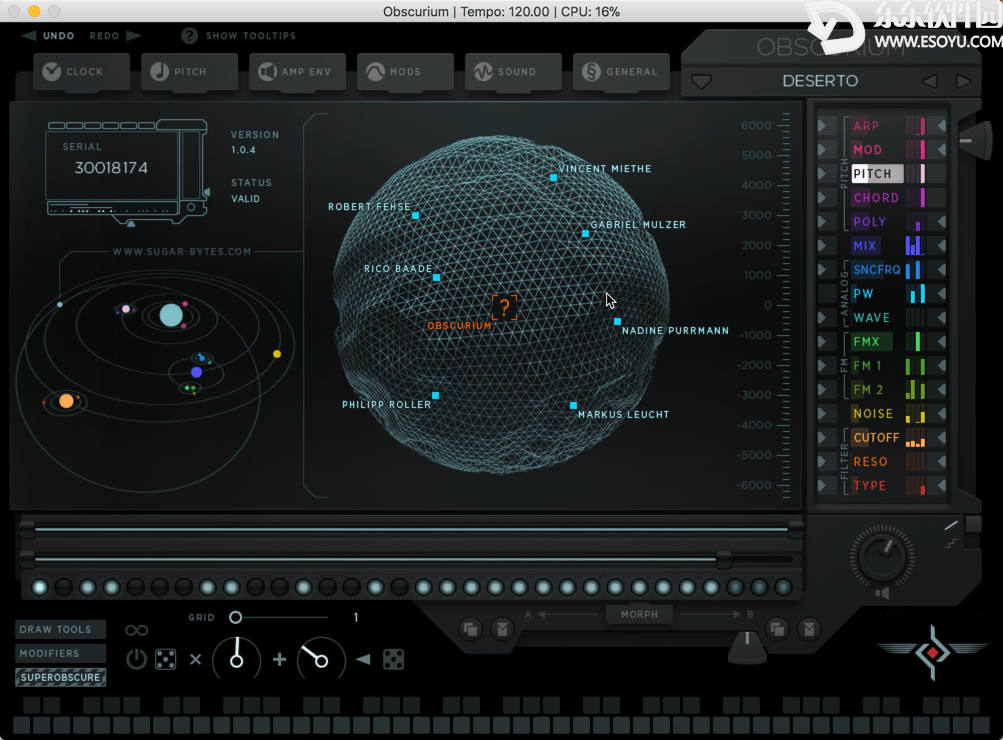Select the WAVE track
This screenshot has height=740, width=1003.
[x=871, y=318]
